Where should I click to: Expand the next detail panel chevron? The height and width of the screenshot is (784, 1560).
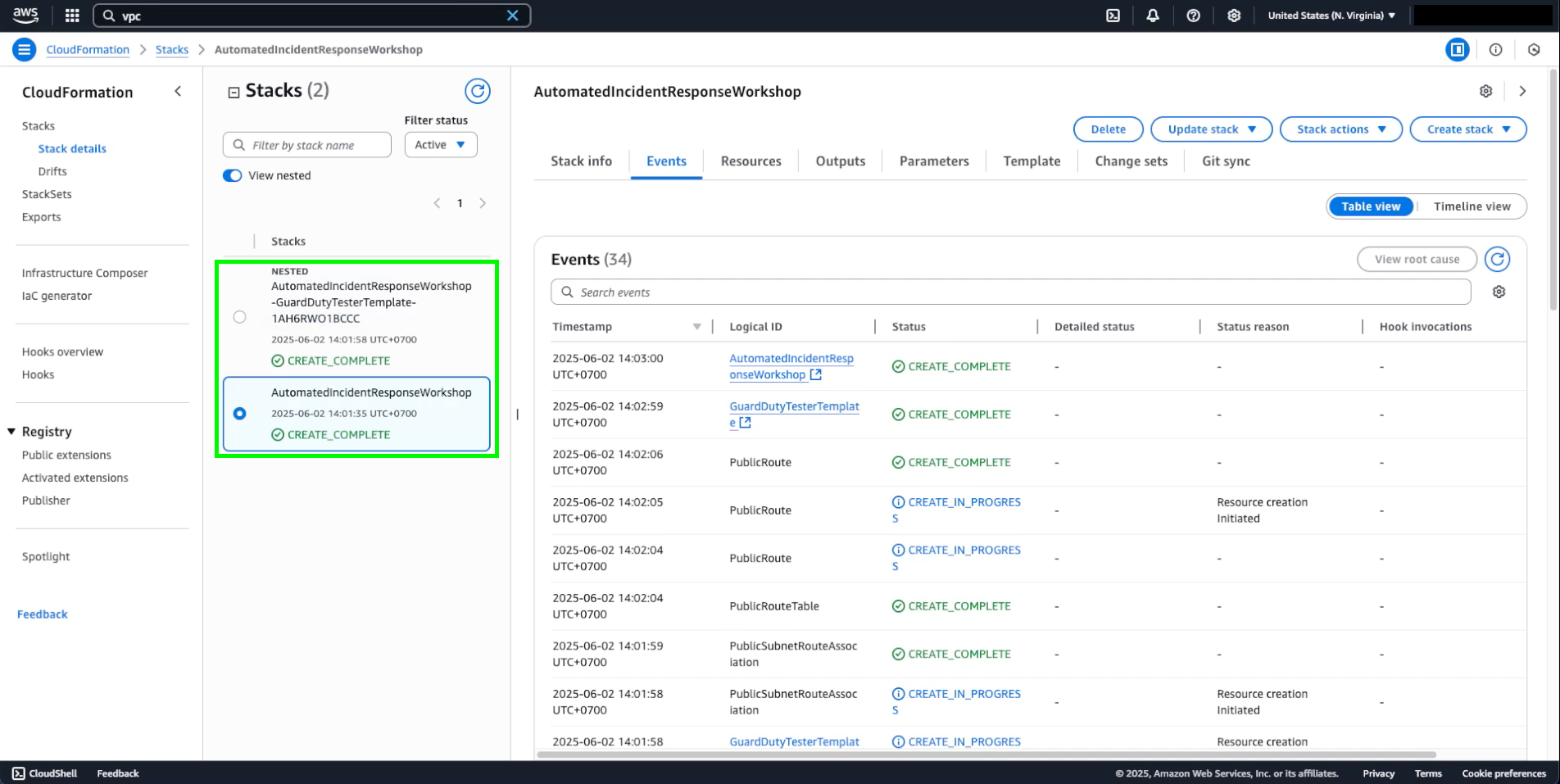click(1522, 91)
